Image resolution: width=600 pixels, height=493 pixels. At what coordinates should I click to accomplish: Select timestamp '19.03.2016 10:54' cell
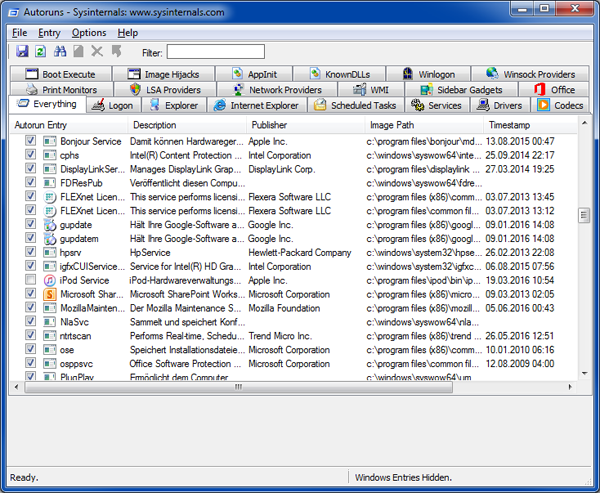tap(520, 280)
